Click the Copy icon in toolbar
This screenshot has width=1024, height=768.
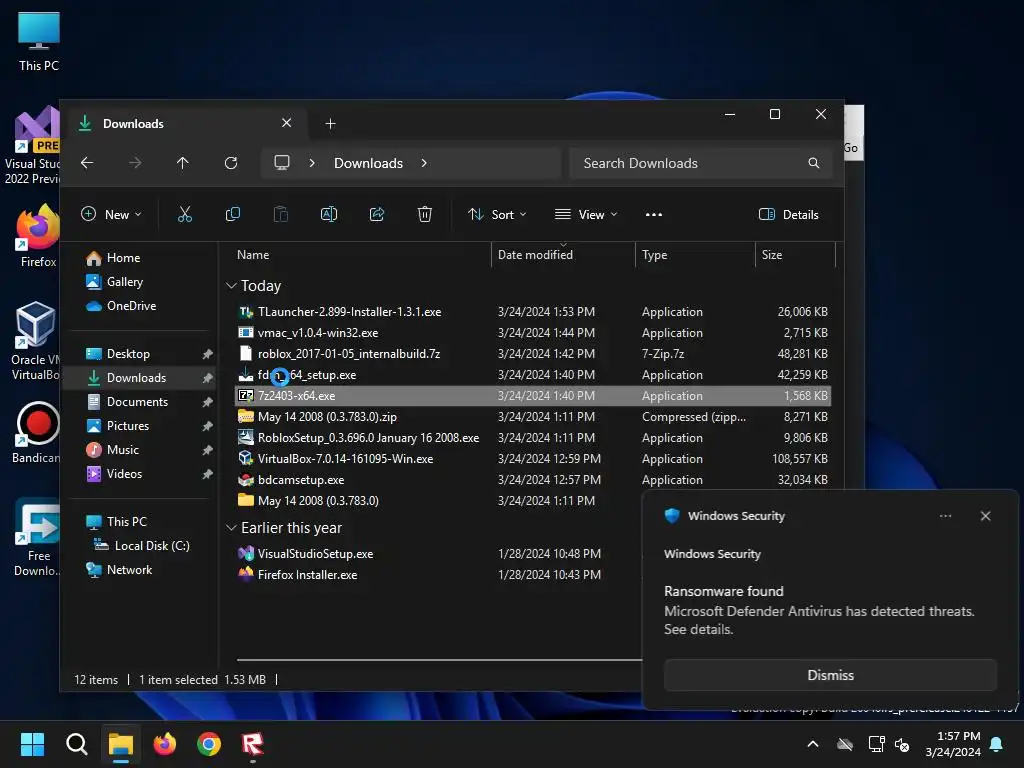[x=232, y=214]
